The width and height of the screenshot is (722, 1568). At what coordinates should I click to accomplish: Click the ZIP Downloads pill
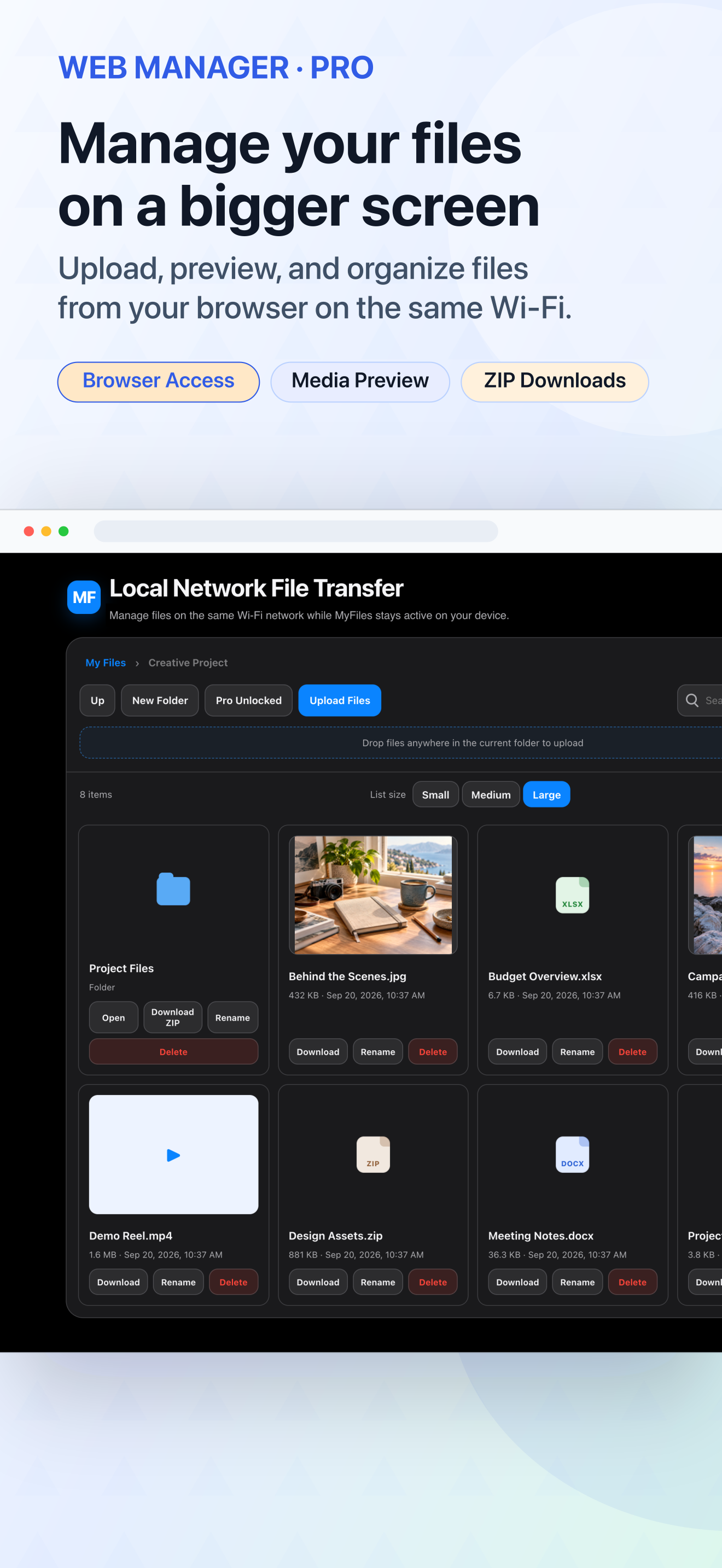tap(555, 382)
